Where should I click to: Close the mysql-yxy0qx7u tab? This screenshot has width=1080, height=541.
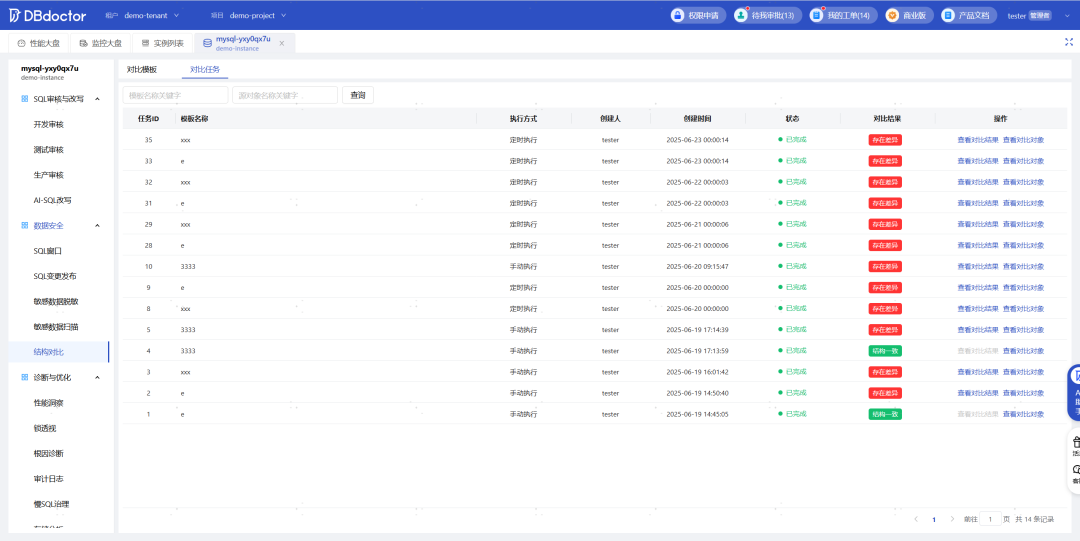[x=282, y=43]
